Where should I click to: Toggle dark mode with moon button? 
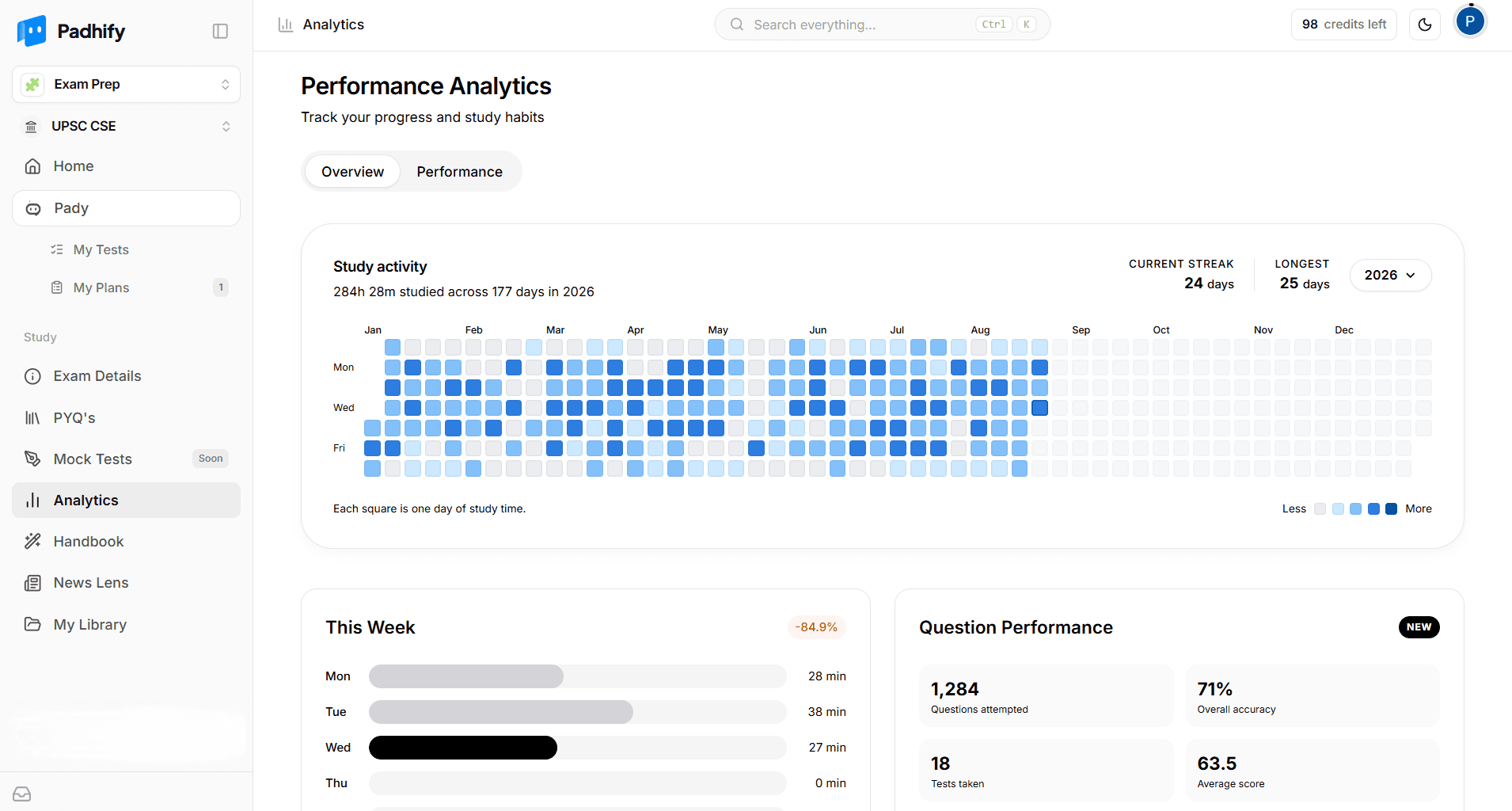tap(1425, 25)
